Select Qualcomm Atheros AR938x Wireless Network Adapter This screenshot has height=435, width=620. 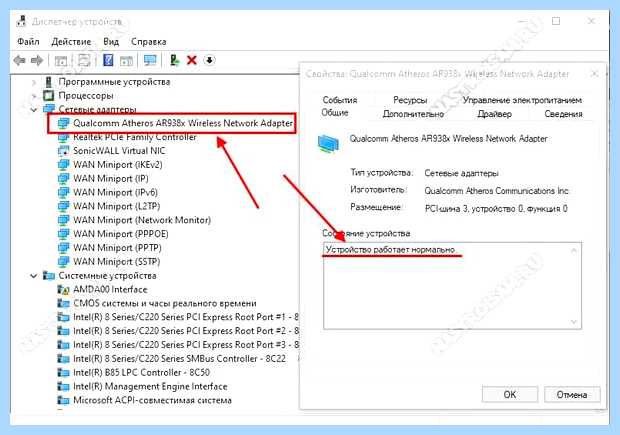pyautogui.click(x=183, y=123)
